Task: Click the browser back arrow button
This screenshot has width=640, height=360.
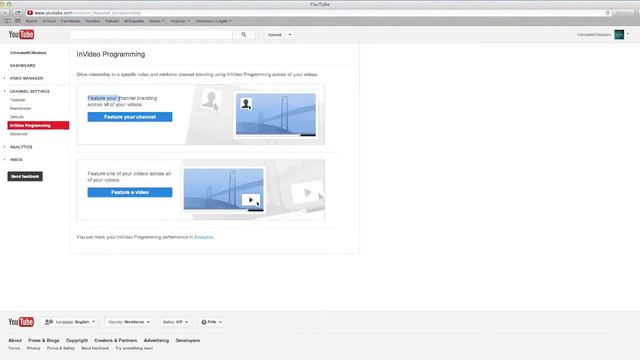Action: point(5,13)
